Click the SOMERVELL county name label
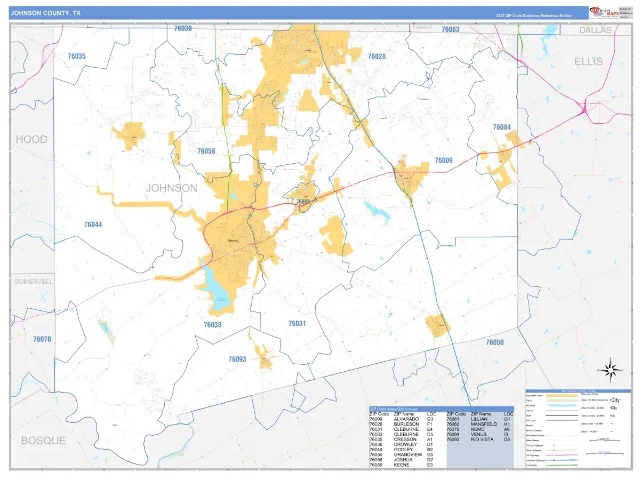 [33, 282]
